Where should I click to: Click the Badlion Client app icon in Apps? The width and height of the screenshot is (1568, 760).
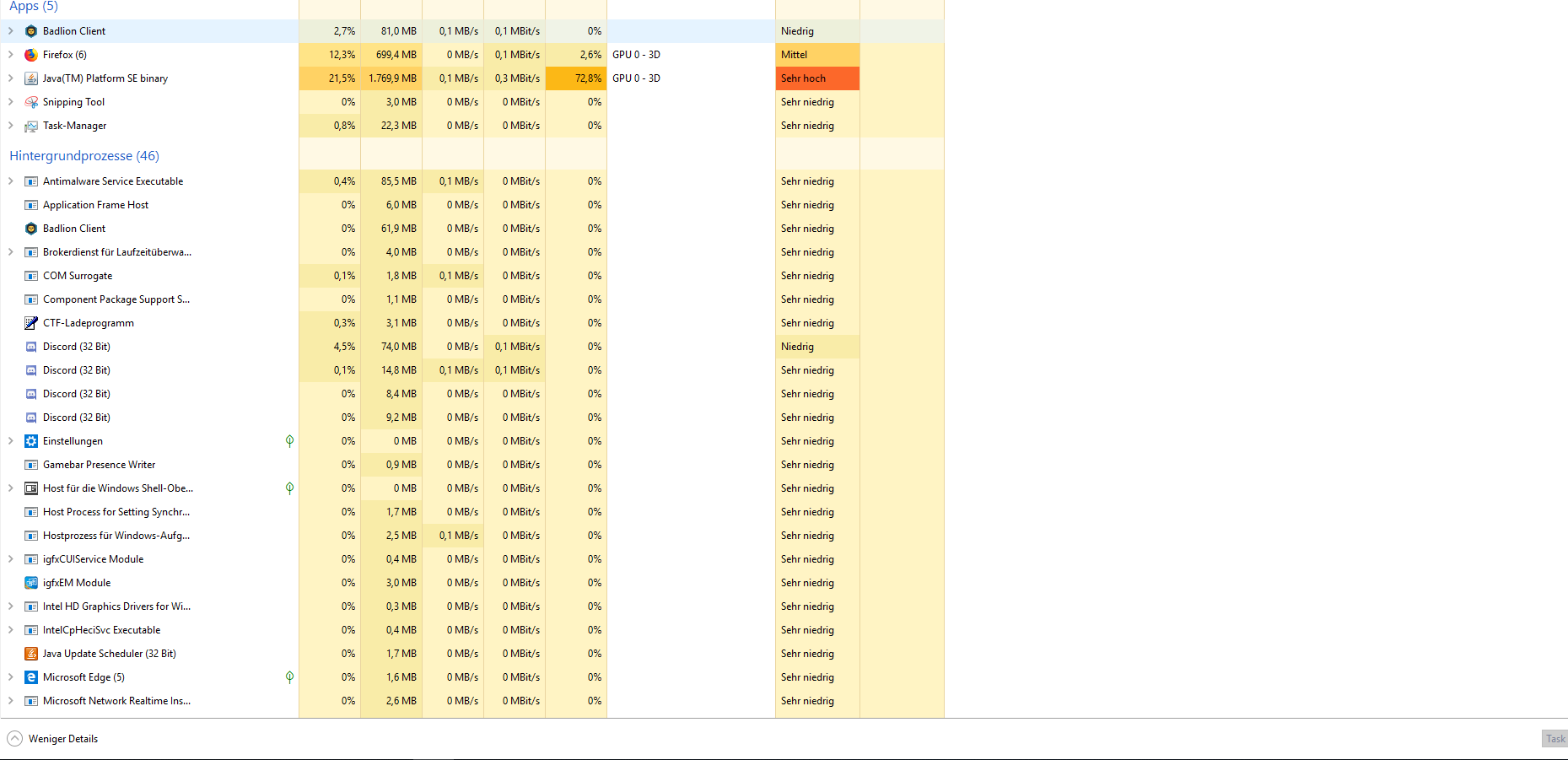tap(31, 31)
